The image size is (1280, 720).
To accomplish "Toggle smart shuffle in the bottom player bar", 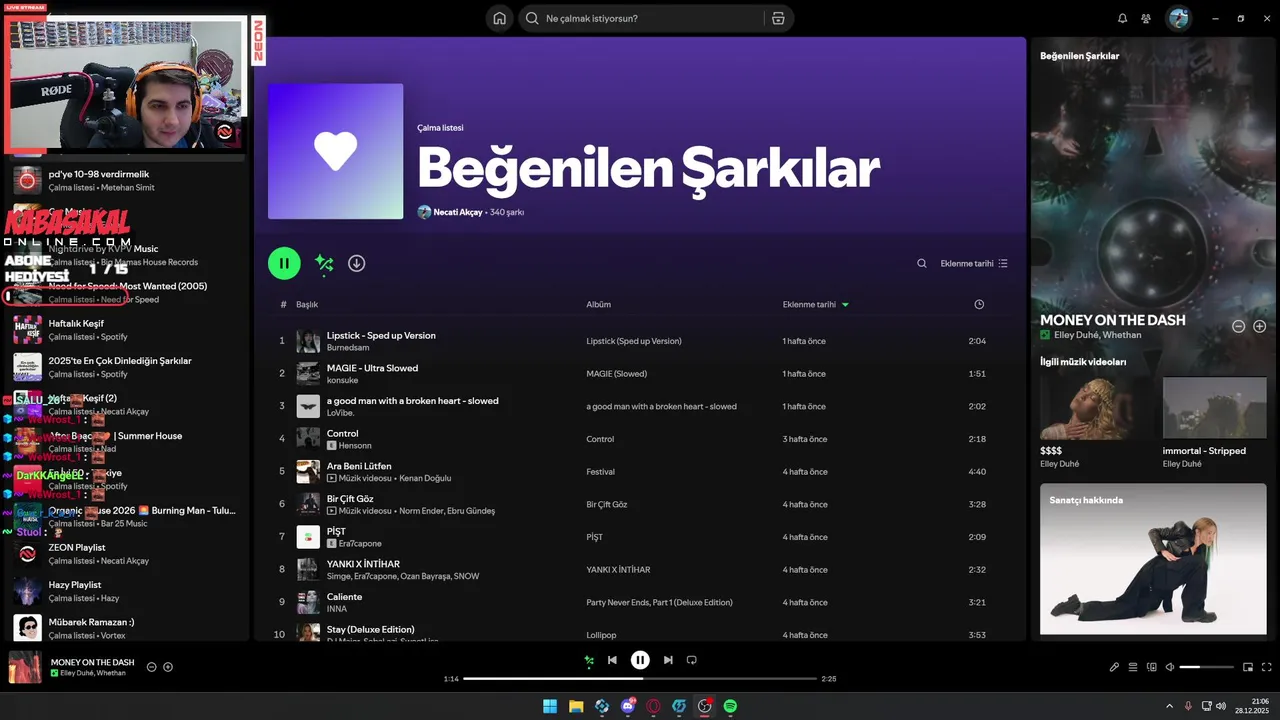I will tap(588, 660).
